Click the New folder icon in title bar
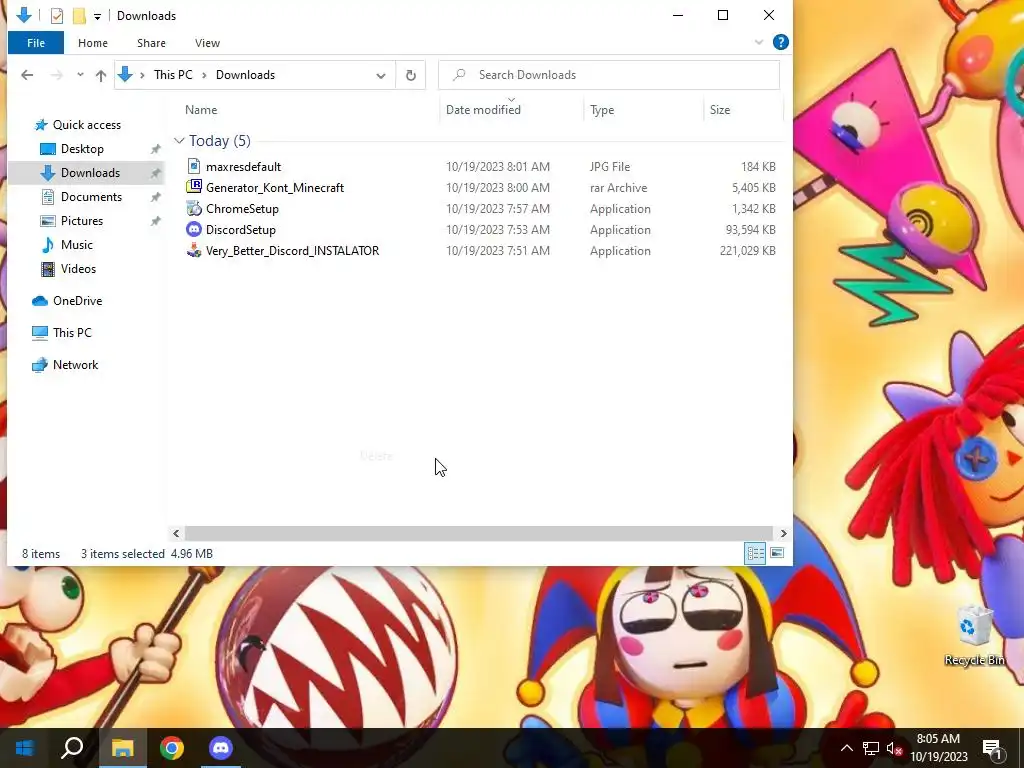This screenshot has height=768, width=1024. coord(79,16)
